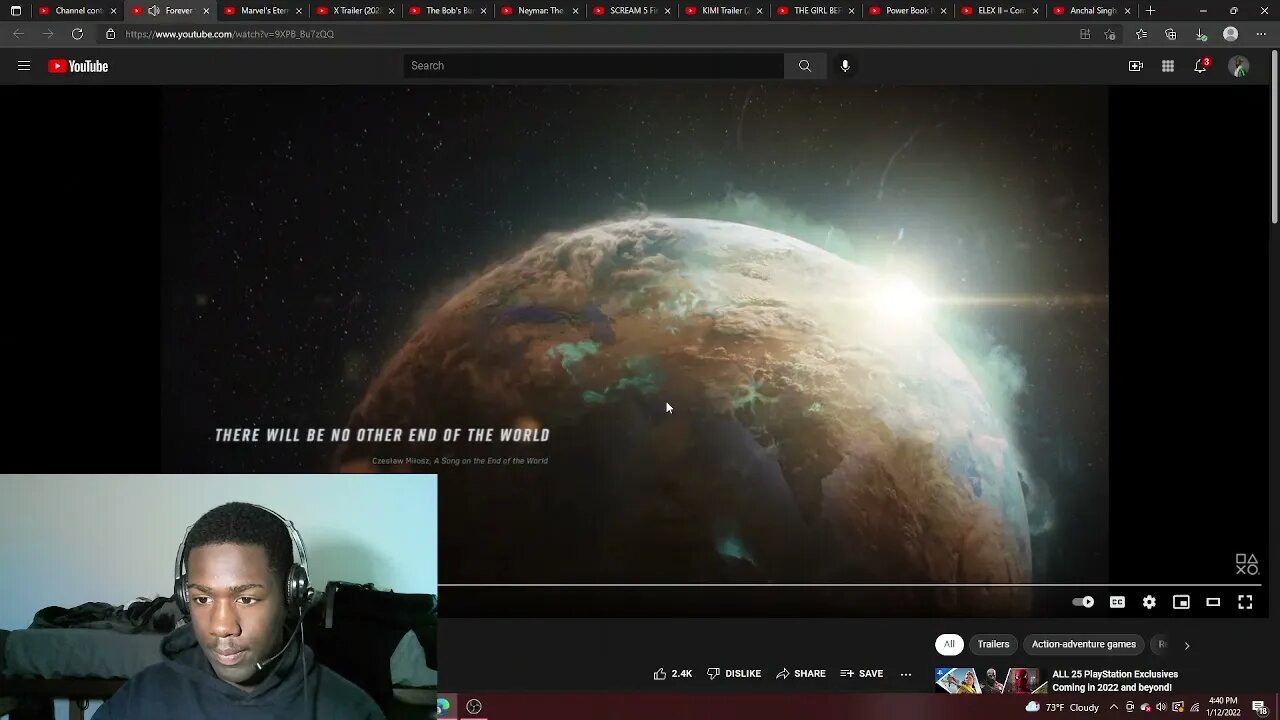Switch to the SCREAM 5 browser tab

pyautogui.click(x=633, y=11)
